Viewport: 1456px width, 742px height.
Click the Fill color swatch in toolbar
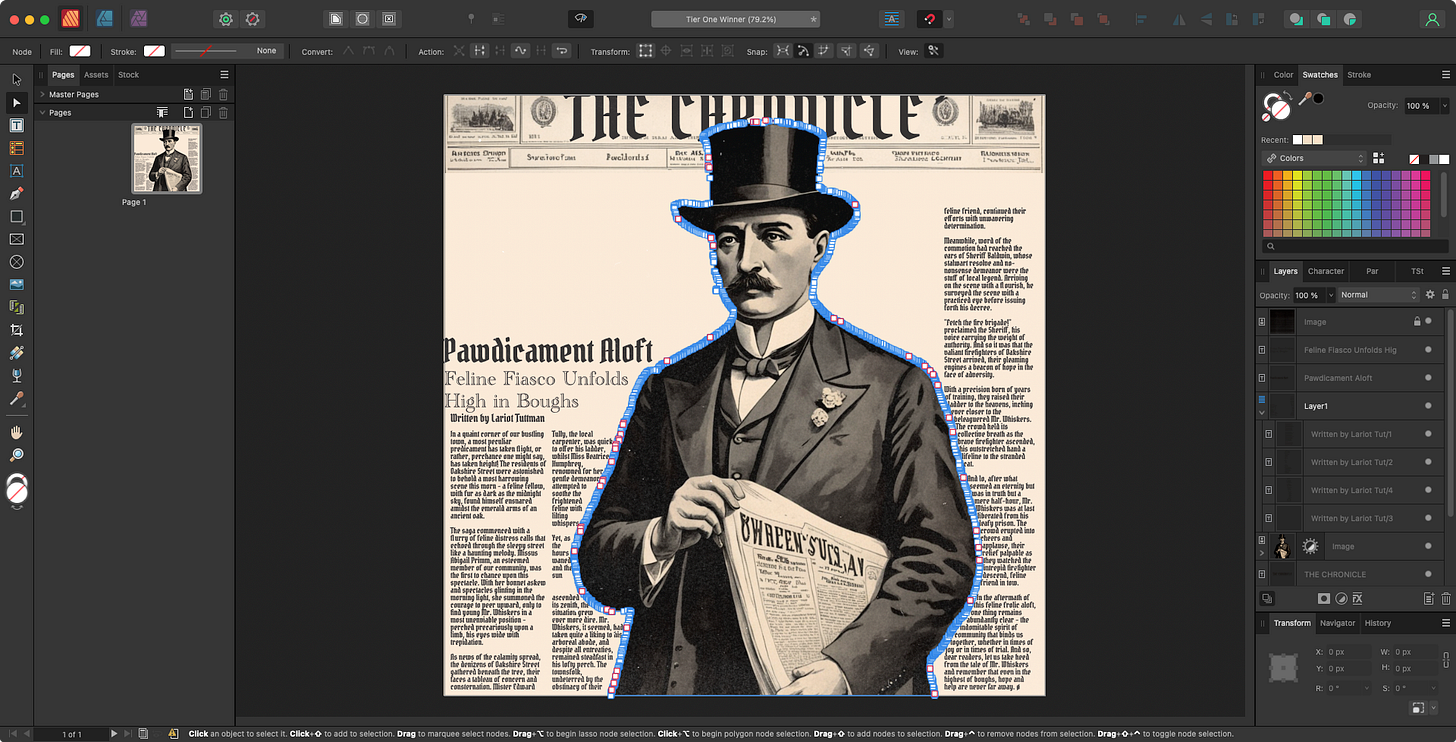click(x=80, y=51)
